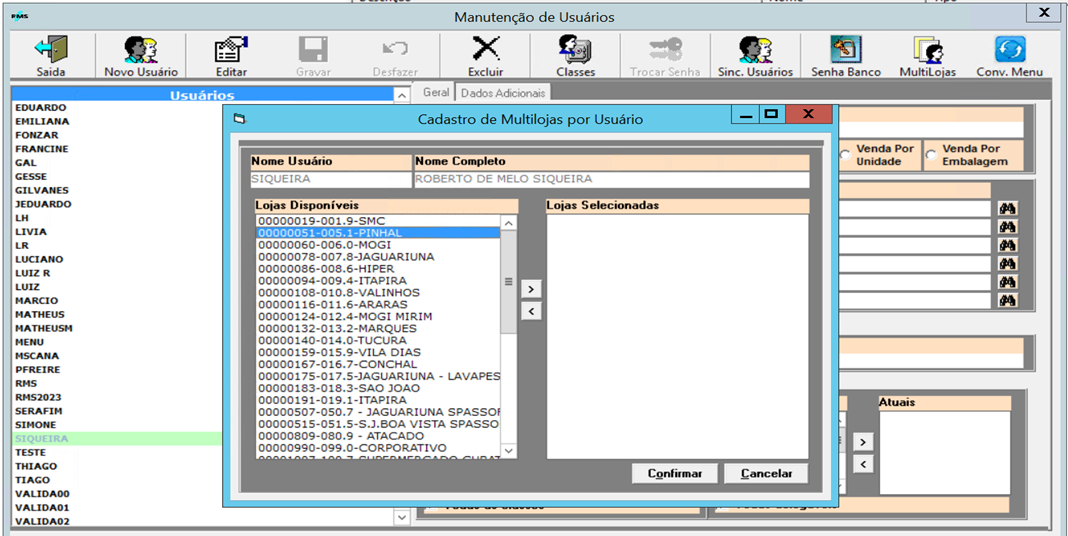Select store 00000183-018.3-SAO JOAO
Viewport: 1068px width, 536px height.
pyautogui.click(x=378, y=388)
